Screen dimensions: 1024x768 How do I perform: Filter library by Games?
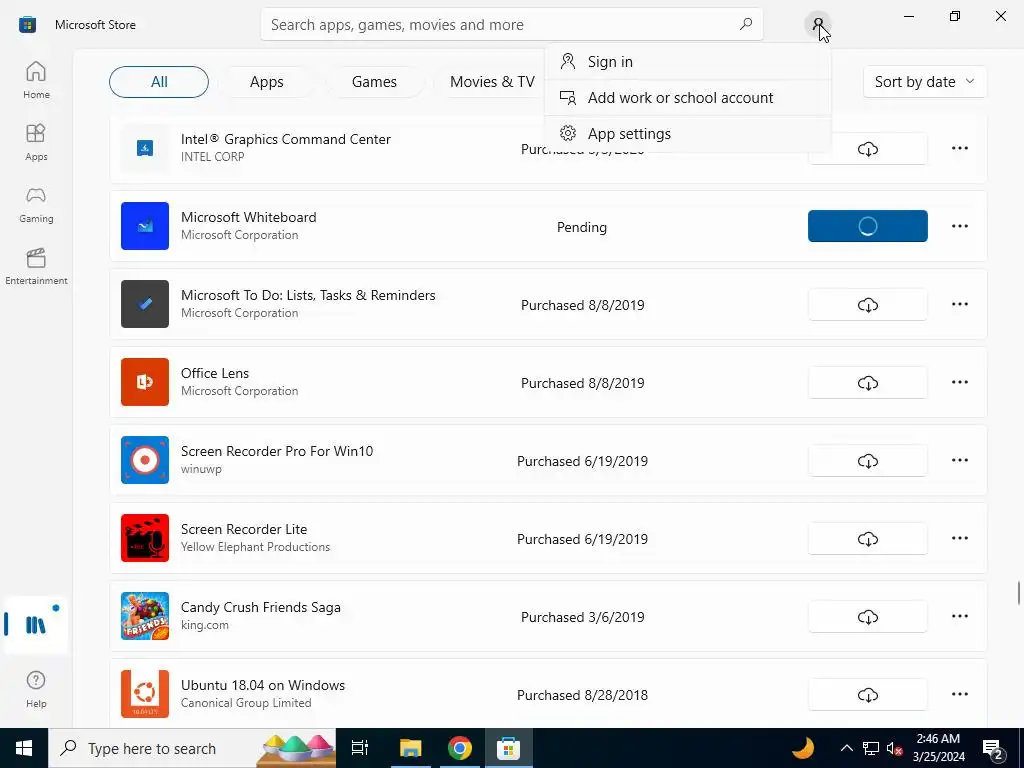374,82
